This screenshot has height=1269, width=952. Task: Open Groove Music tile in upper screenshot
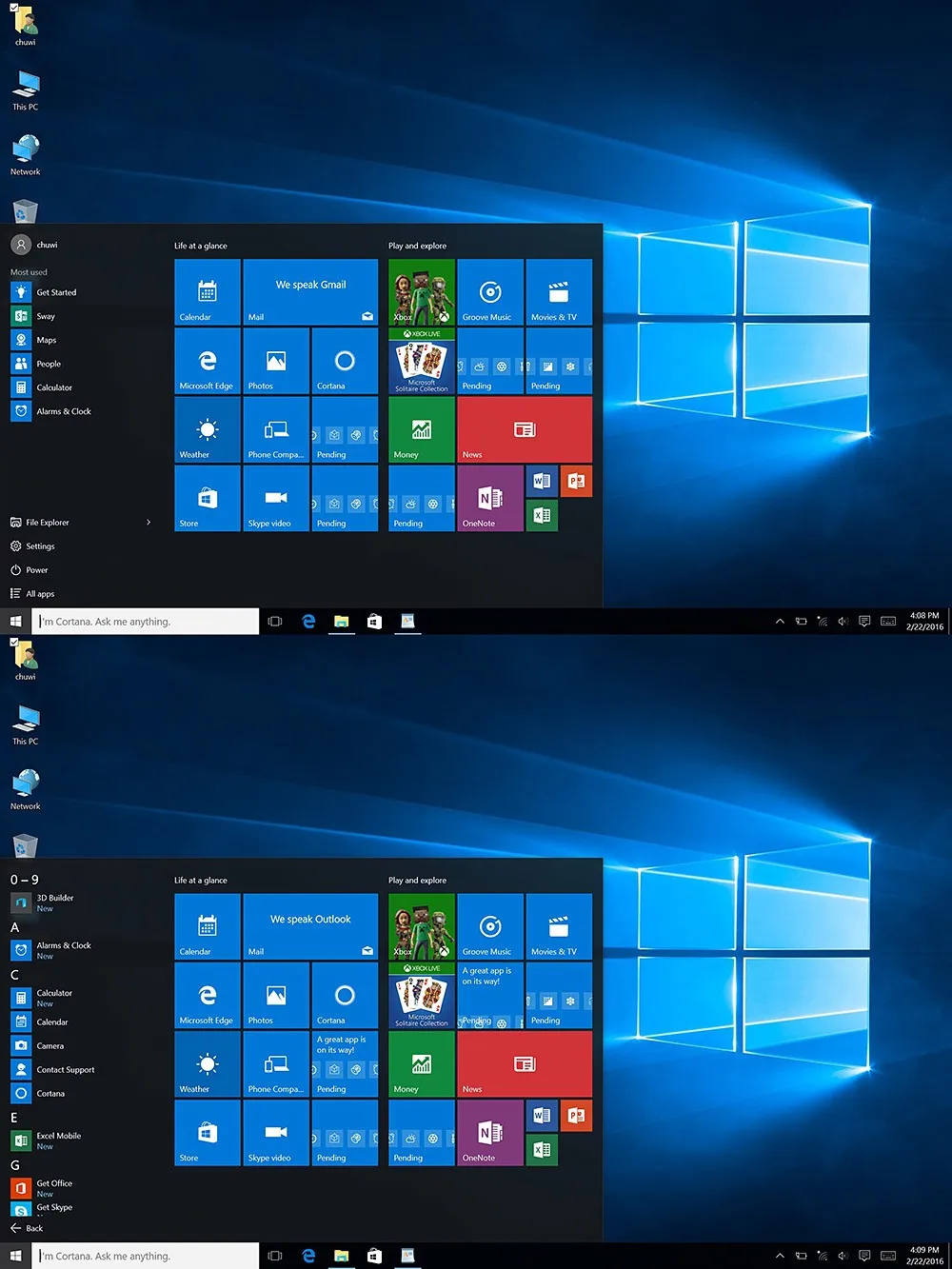point(490,292)
